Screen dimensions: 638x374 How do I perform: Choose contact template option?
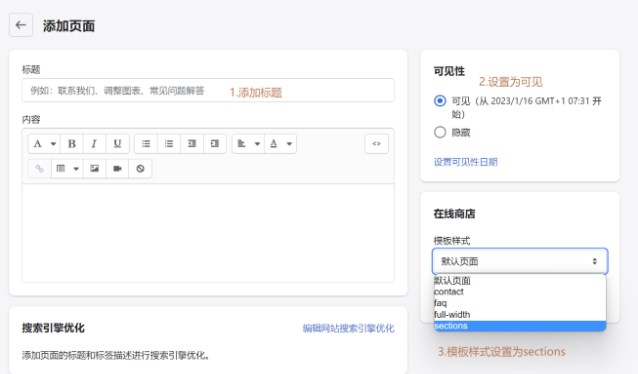tap(520, 292)
